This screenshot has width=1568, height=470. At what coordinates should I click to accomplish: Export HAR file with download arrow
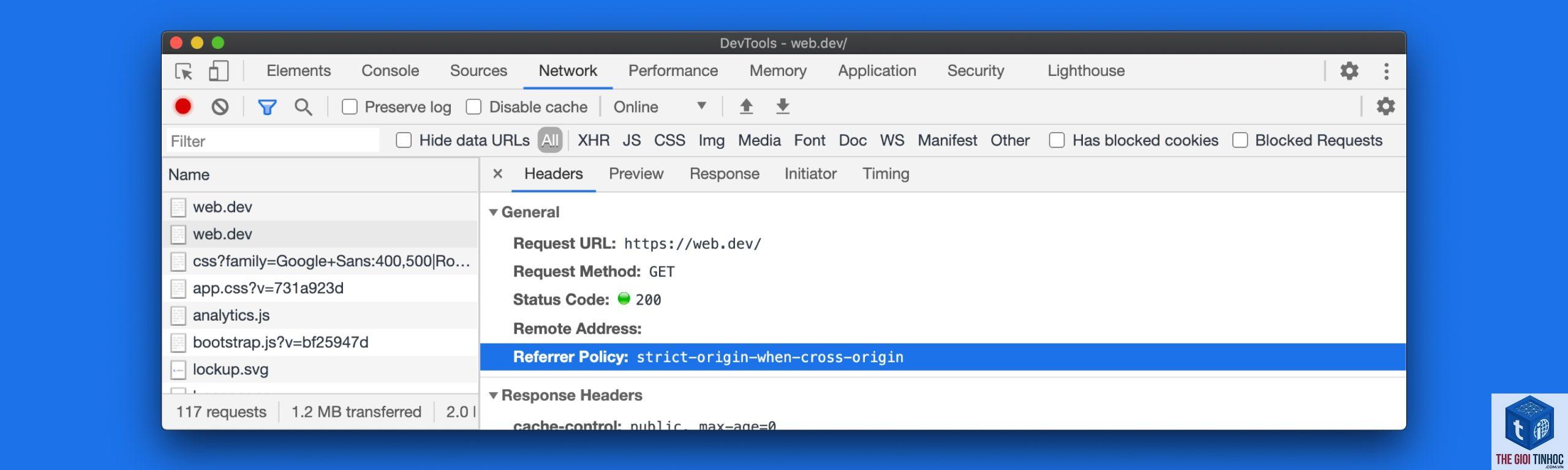click(x=783, y=106)
